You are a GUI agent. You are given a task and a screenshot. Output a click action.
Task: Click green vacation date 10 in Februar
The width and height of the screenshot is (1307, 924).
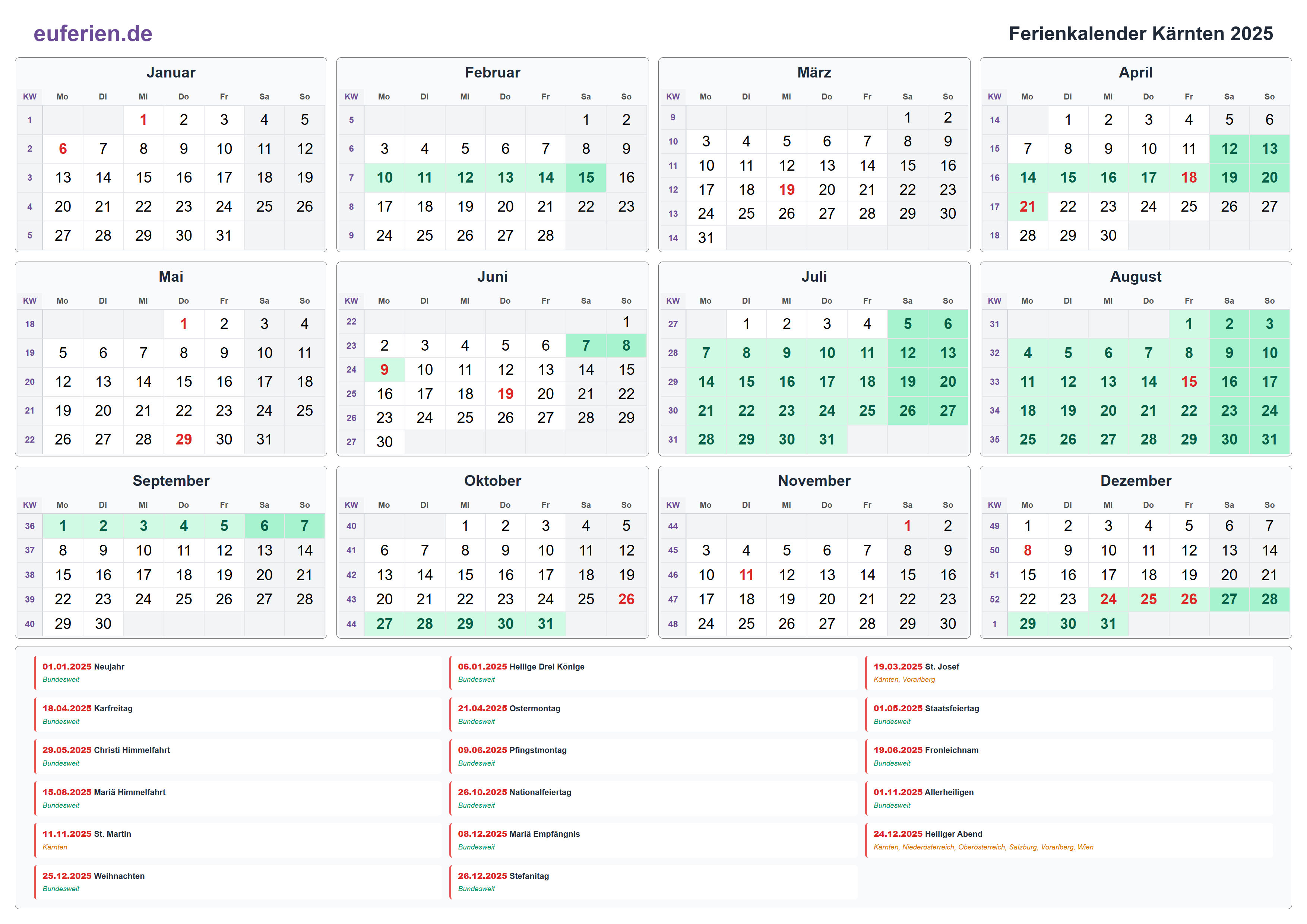click(384, 178)
